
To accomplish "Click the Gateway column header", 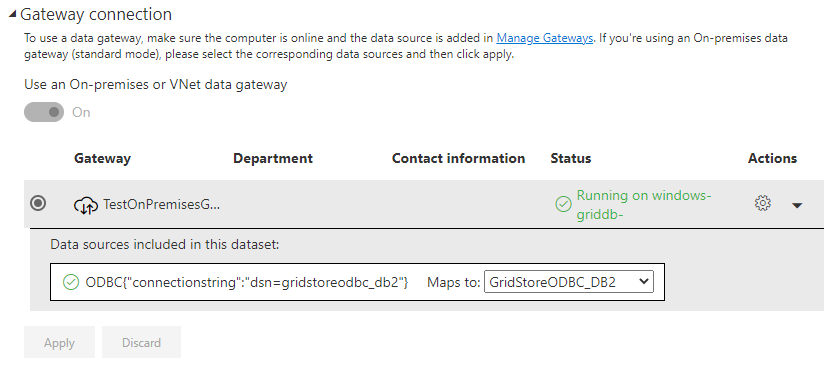I will click(102, 158).
